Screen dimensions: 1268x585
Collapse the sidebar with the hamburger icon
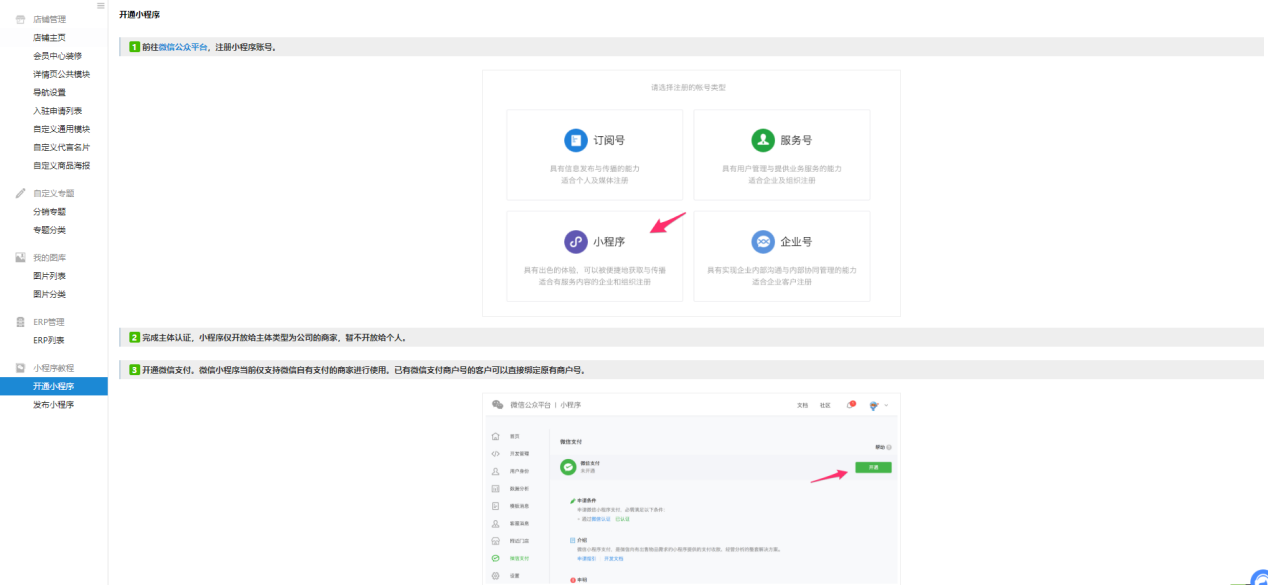coord(101,6)
